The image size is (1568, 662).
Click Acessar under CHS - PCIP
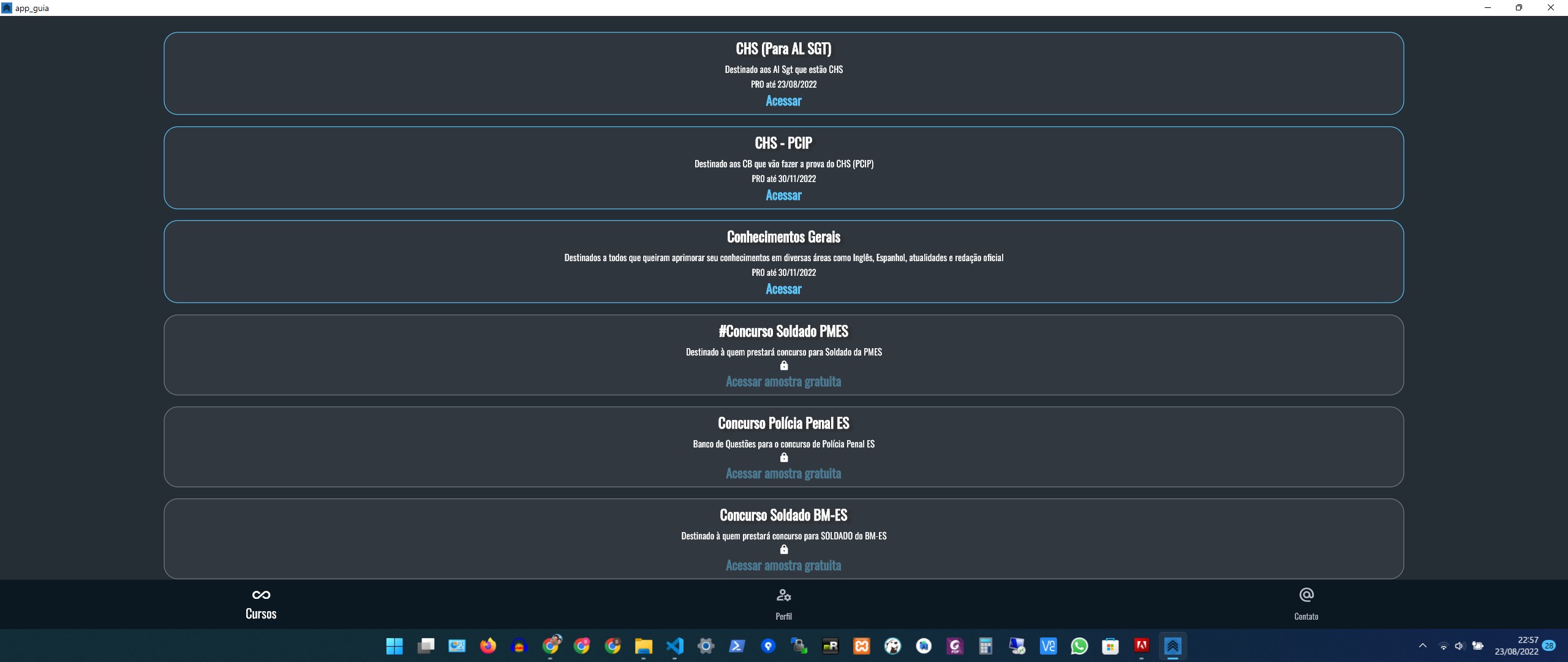(783, 196)
